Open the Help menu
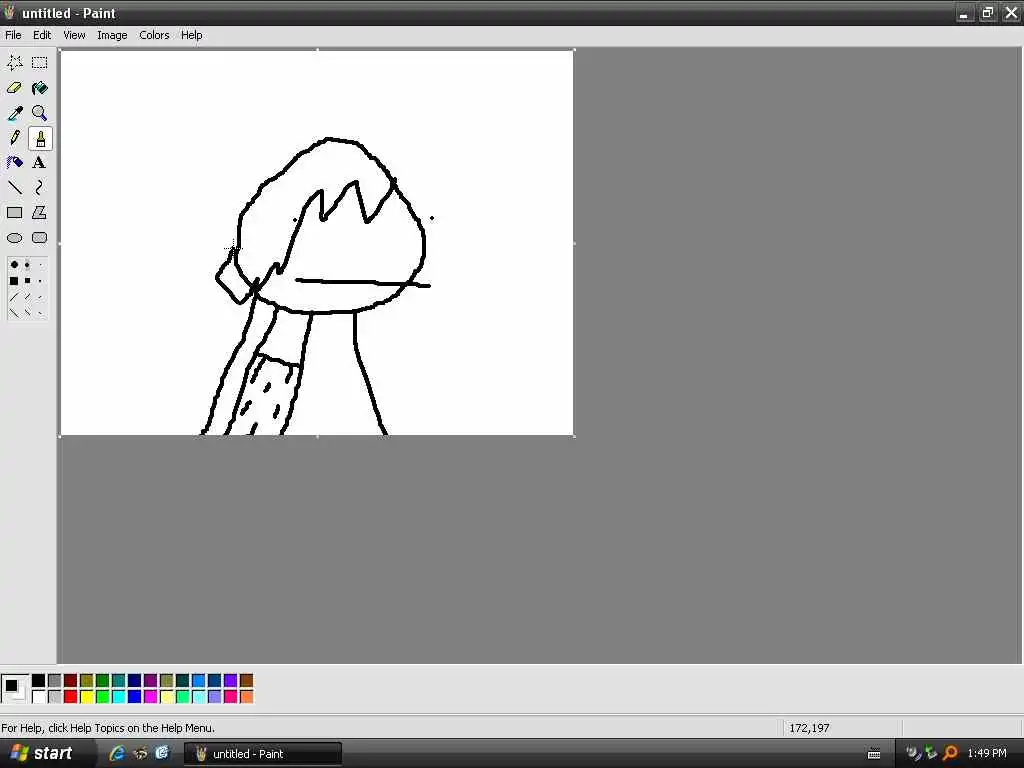The height and width of the screenshot is (768, 1024). click(191, 35)
